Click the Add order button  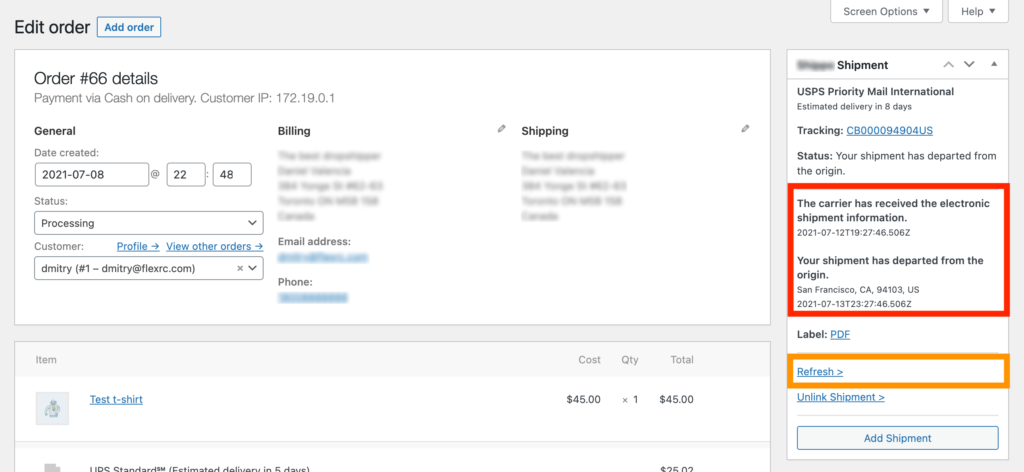(x=129, y=27)
